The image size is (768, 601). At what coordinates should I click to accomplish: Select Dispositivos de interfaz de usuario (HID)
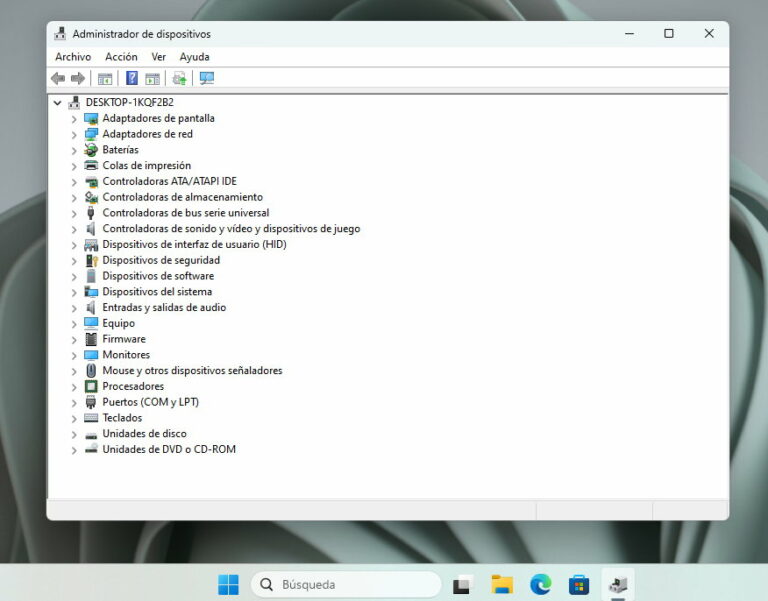(194, 244)
